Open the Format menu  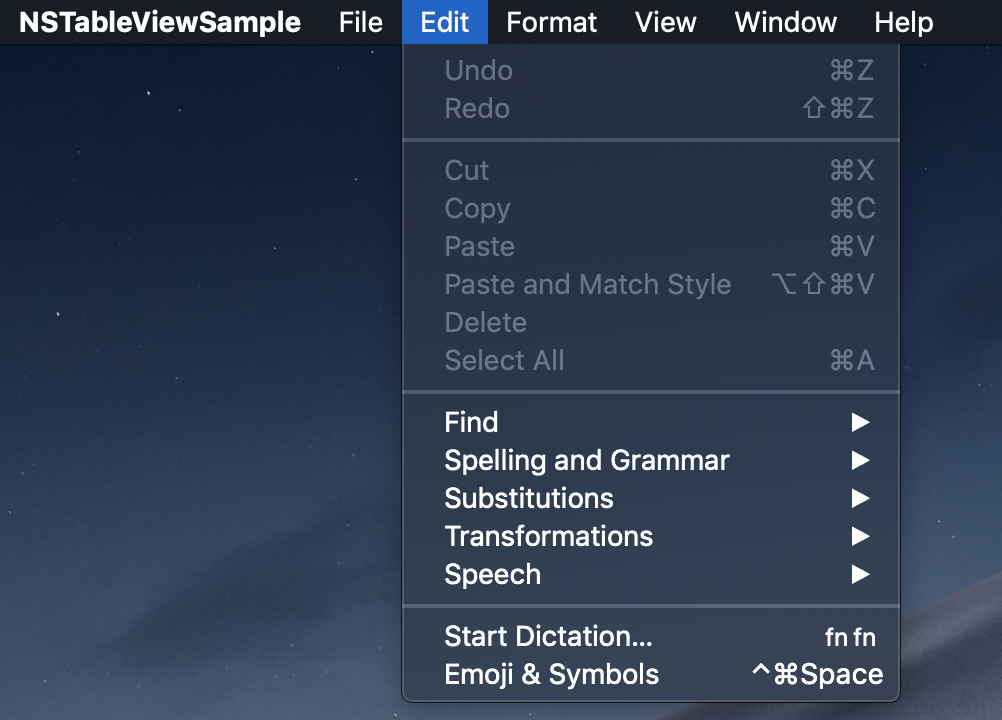pos(551,22)
